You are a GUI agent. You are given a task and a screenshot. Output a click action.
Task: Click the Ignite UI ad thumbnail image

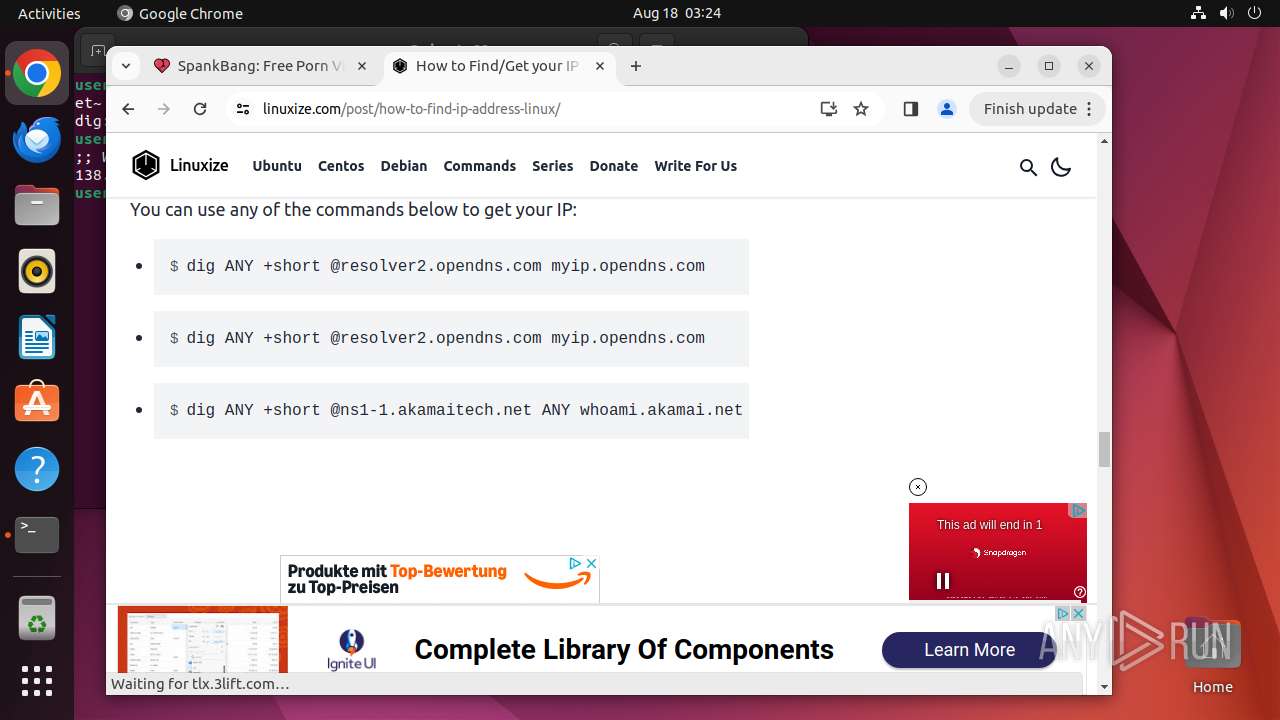[203, 639]
